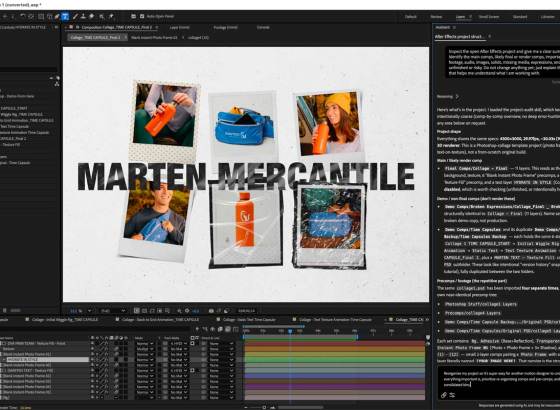560x410 pixels.
Task: Click the third icon right of the resolution dropdown
Action: click(x=151, y=311)
